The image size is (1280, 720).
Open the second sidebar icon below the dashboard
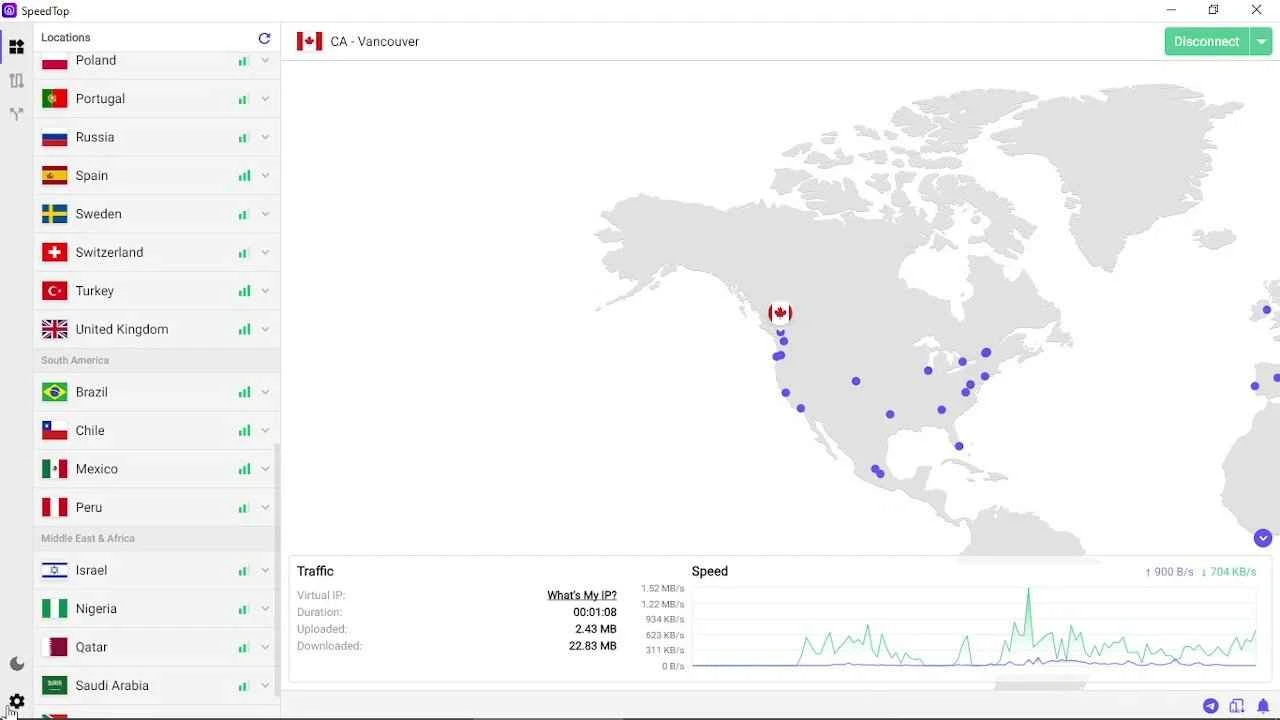16,81
